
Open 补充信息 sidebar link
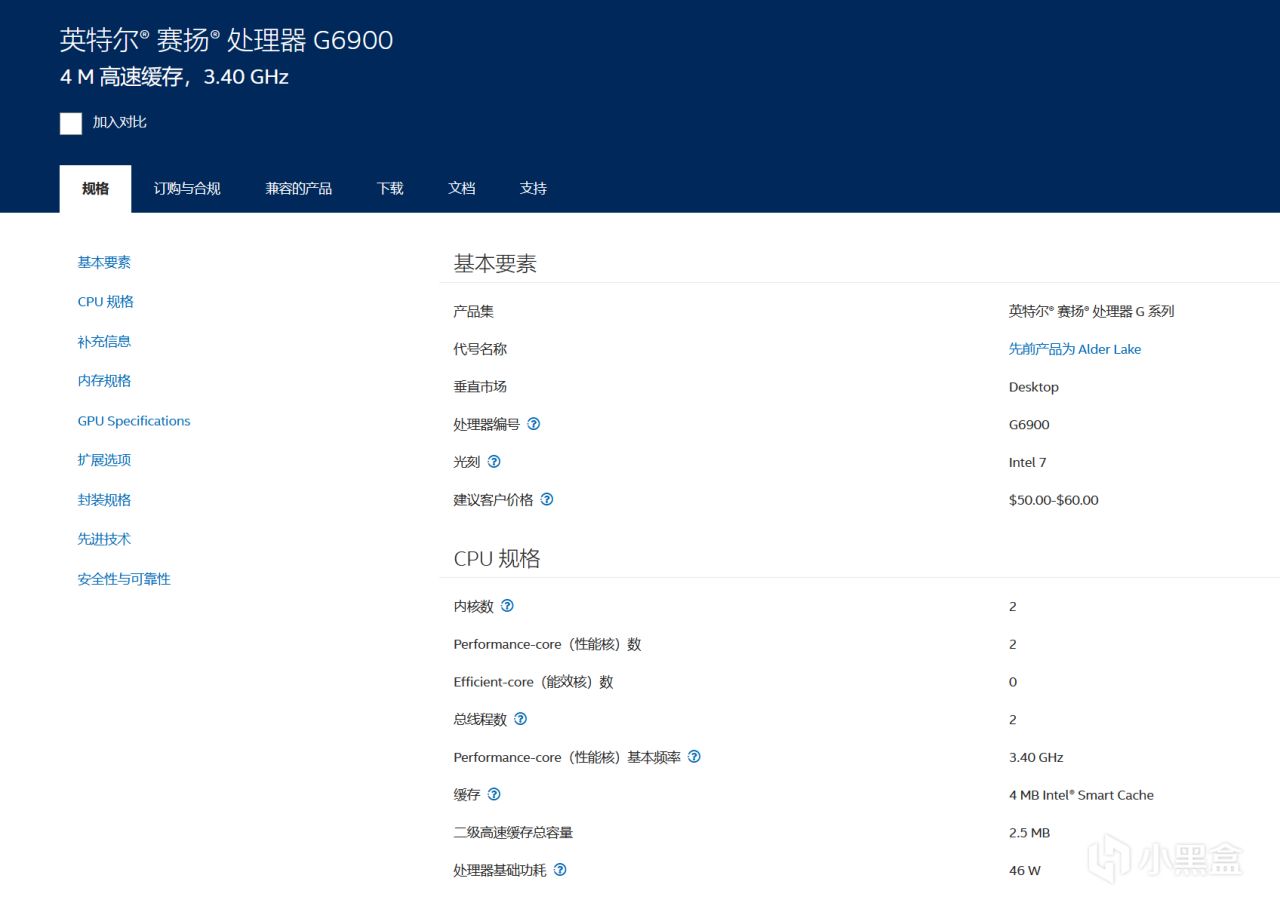(104, 341)
